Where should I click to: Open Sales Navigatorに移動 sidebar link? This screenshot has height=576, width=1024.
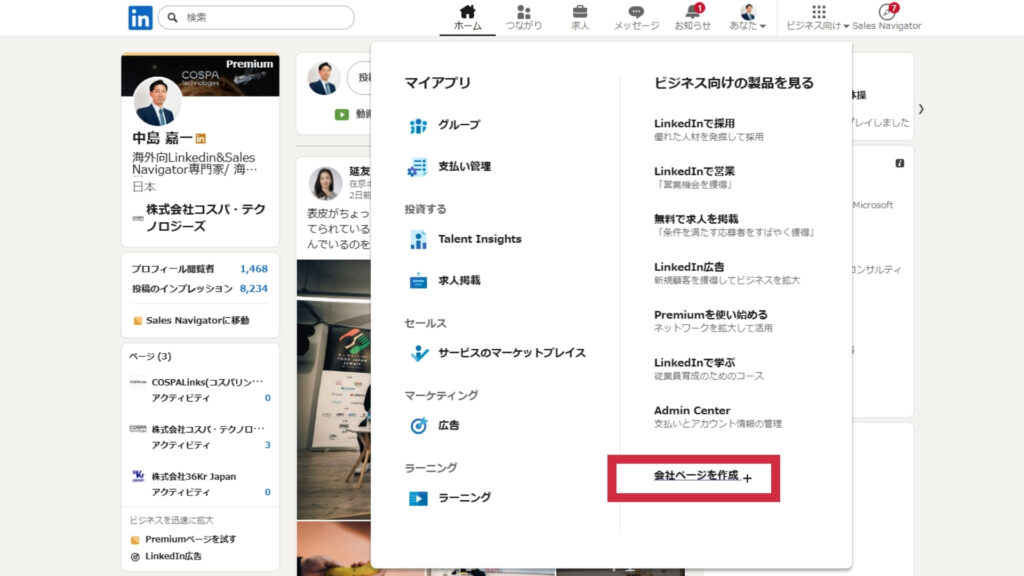pyautogui.click(x=197, y=320)
